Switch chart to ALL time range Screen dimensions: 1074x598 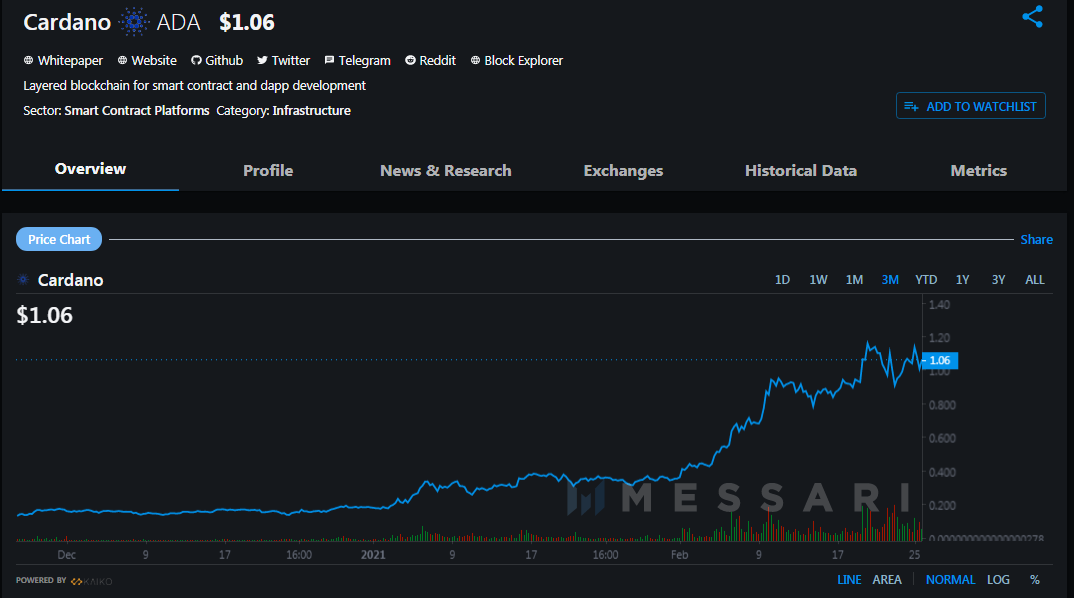(1034, 280)
